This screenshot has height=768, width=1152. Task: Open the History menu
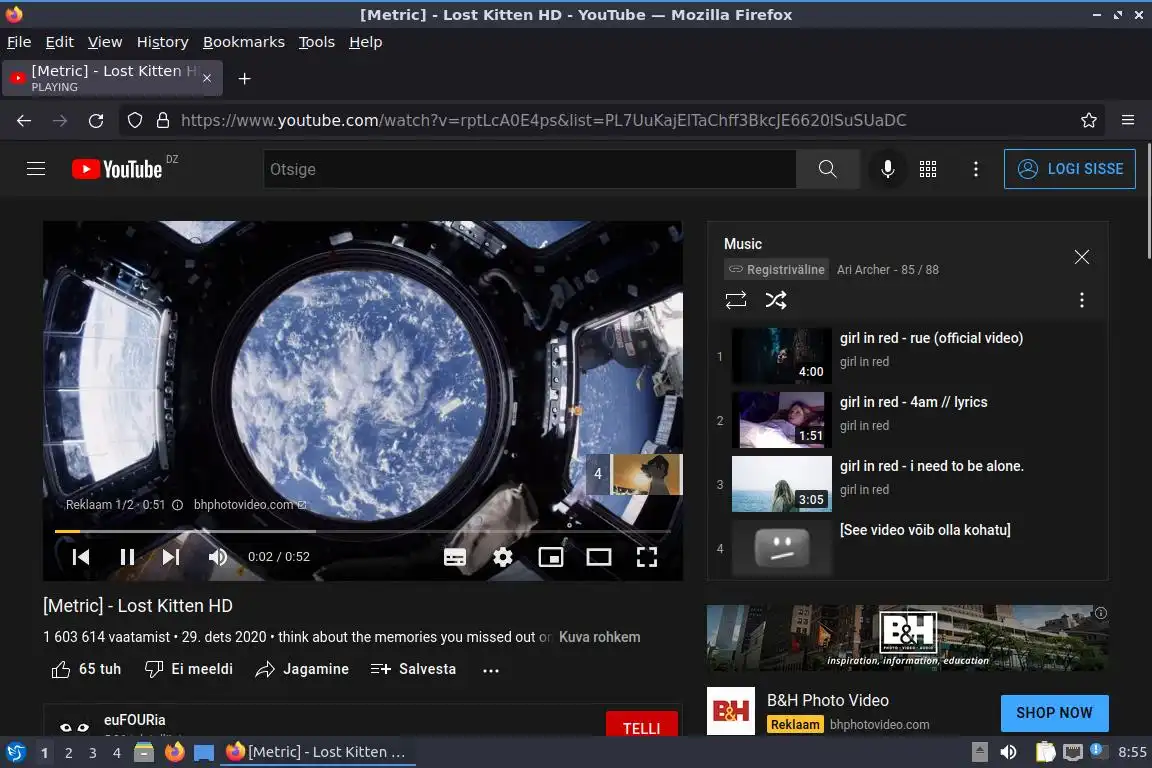point(162,42)
